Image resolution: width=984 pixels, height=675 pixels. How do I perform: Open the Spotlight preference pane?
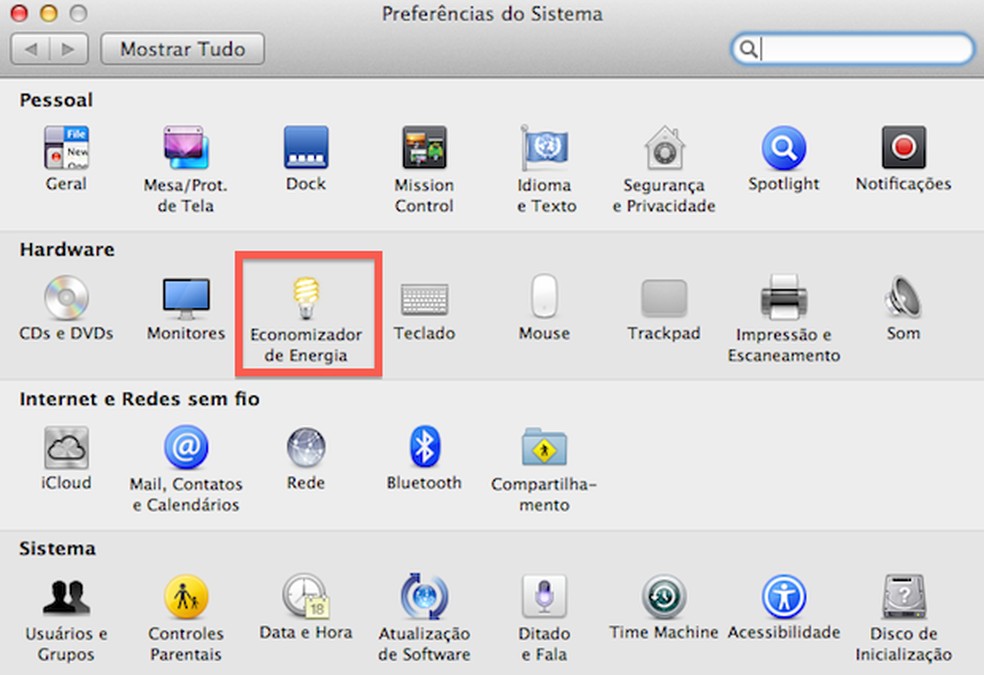coord(783,150)
